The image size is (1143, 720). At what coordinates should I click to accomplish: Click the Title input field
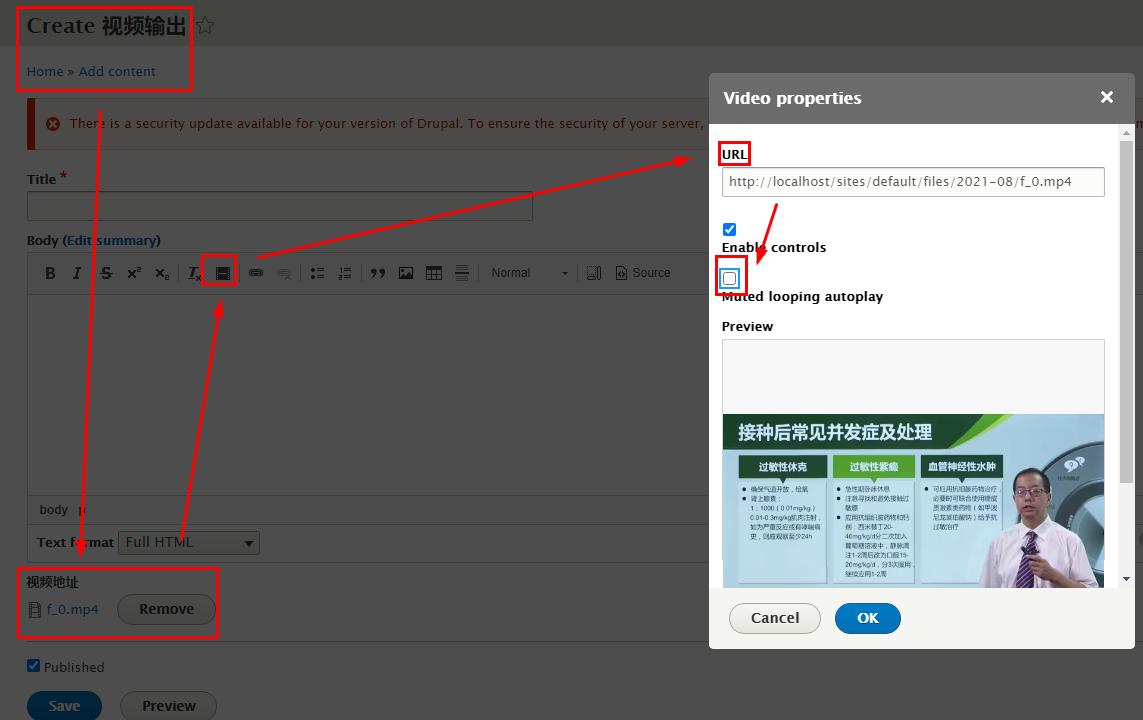coord(280,206)
